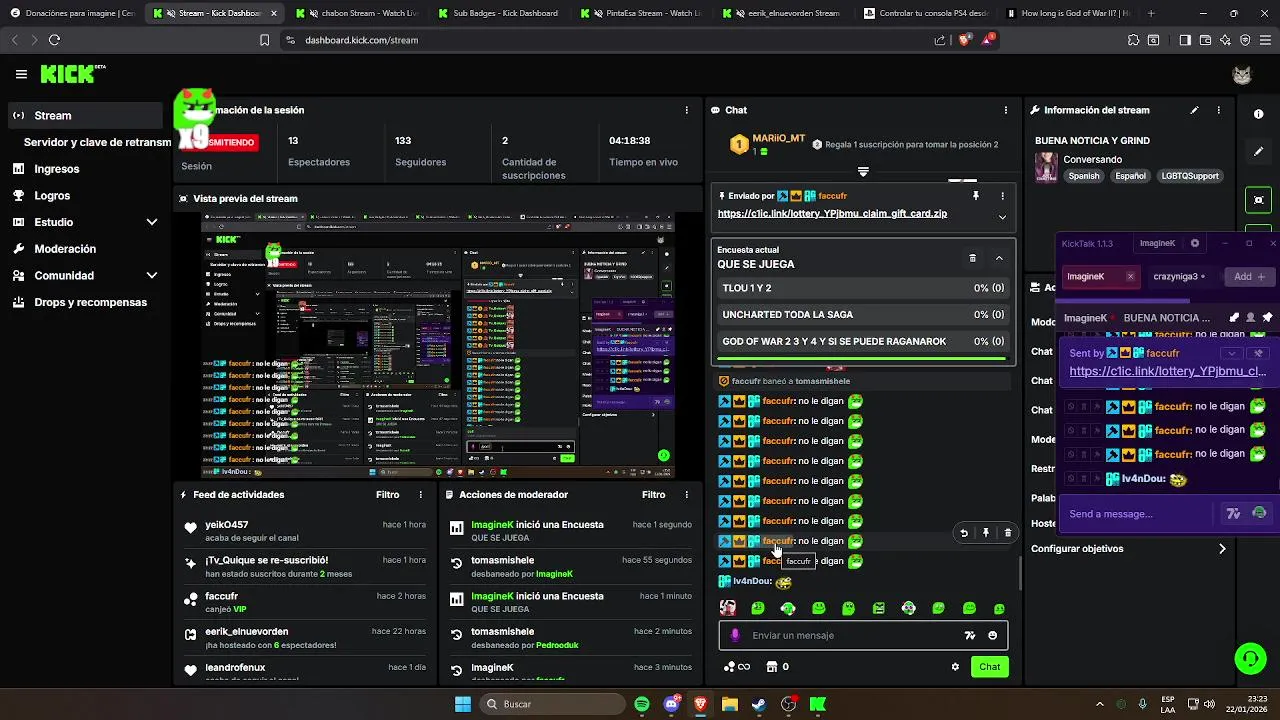Open the Información del stream three-dot menu
Screen dimensions: 1280x720
point(1218,110)
